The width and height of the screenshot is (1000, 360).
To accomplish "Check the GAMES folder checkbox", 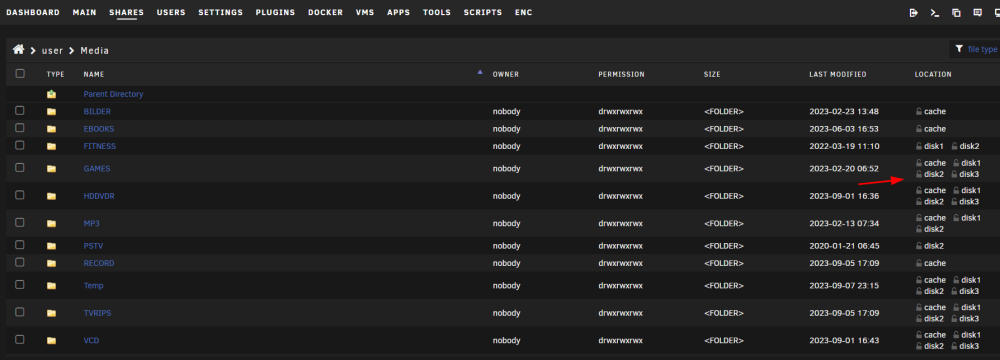I will pos(20,167).
